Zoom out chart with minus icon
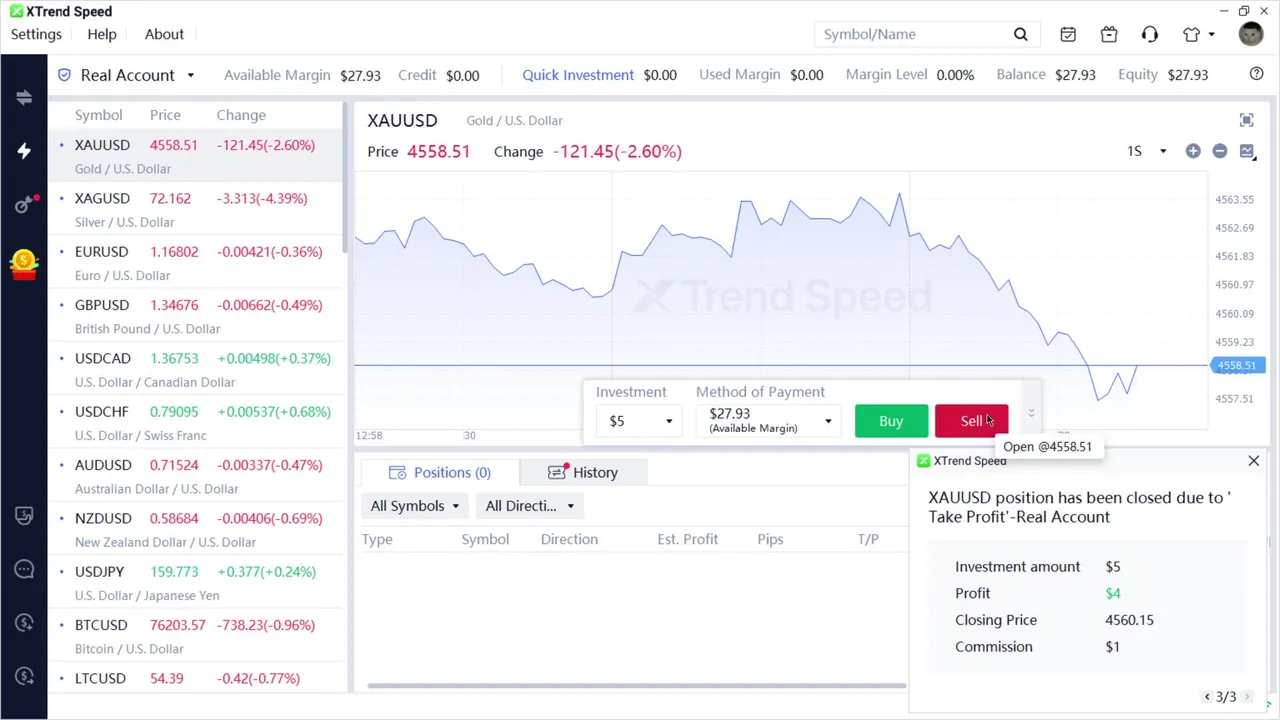 1220,151
